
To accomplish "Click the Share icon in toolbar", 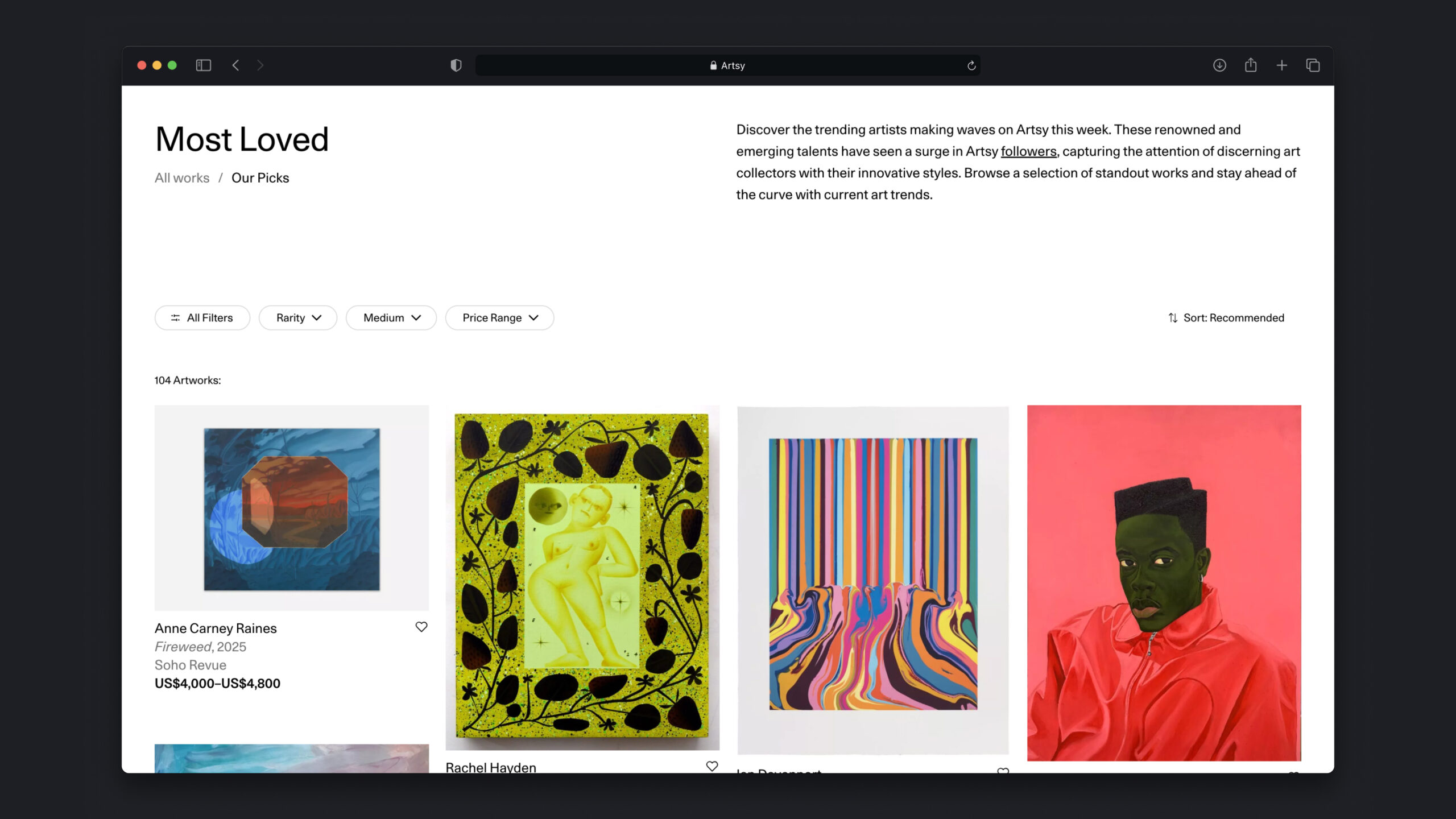I will pos(1250,65).
